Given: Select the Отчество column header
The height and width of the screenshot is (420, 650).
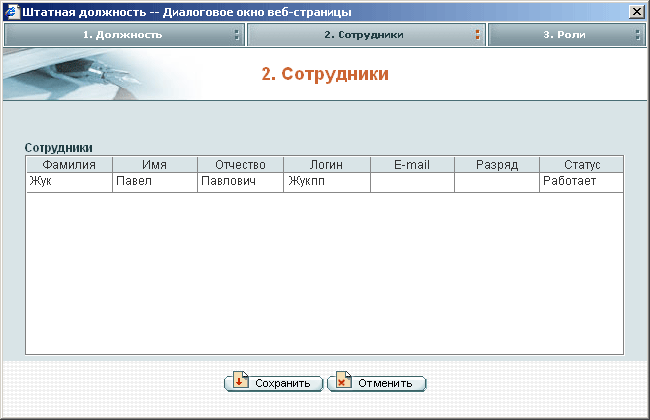Looking at the screenshot, I should (240, 165).
